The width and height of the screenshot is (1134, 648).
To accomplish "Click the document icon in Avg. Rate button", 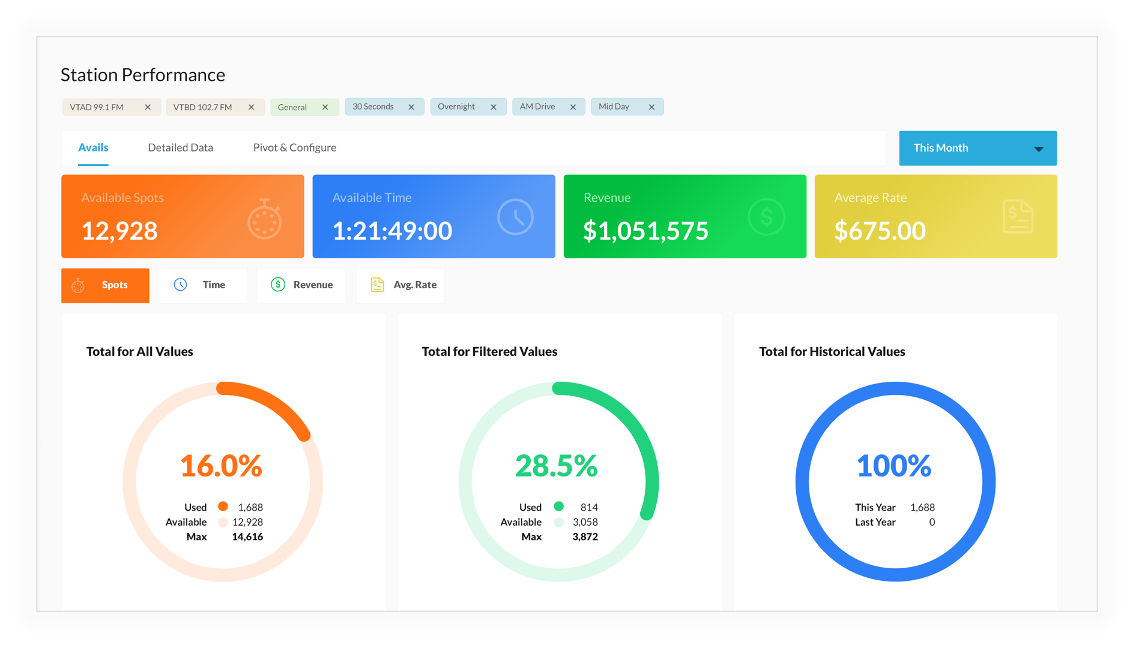I will coord(378,285).
